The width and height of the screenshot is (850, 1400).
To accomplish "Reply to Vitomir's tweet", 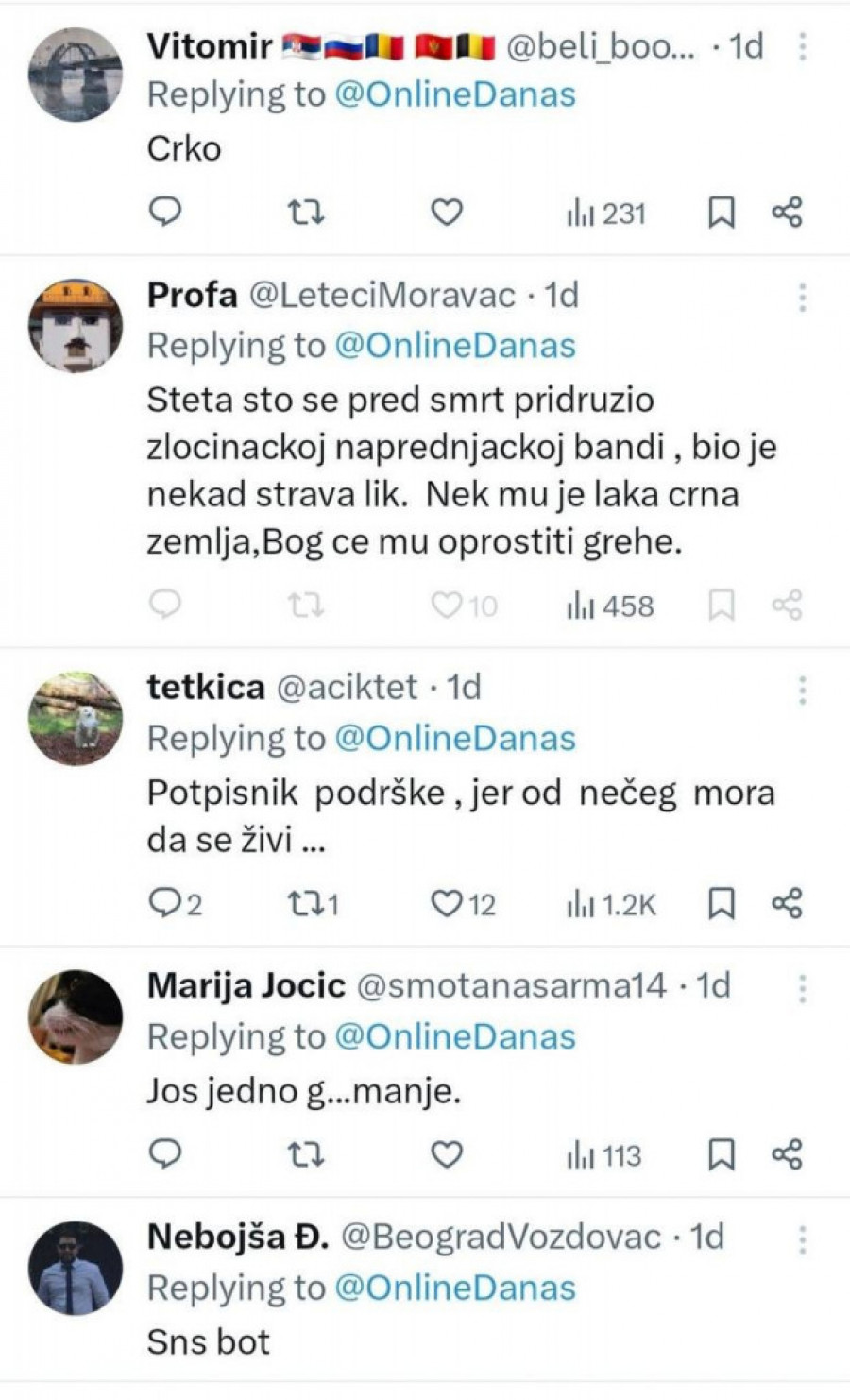I will (x=166, y=213).
